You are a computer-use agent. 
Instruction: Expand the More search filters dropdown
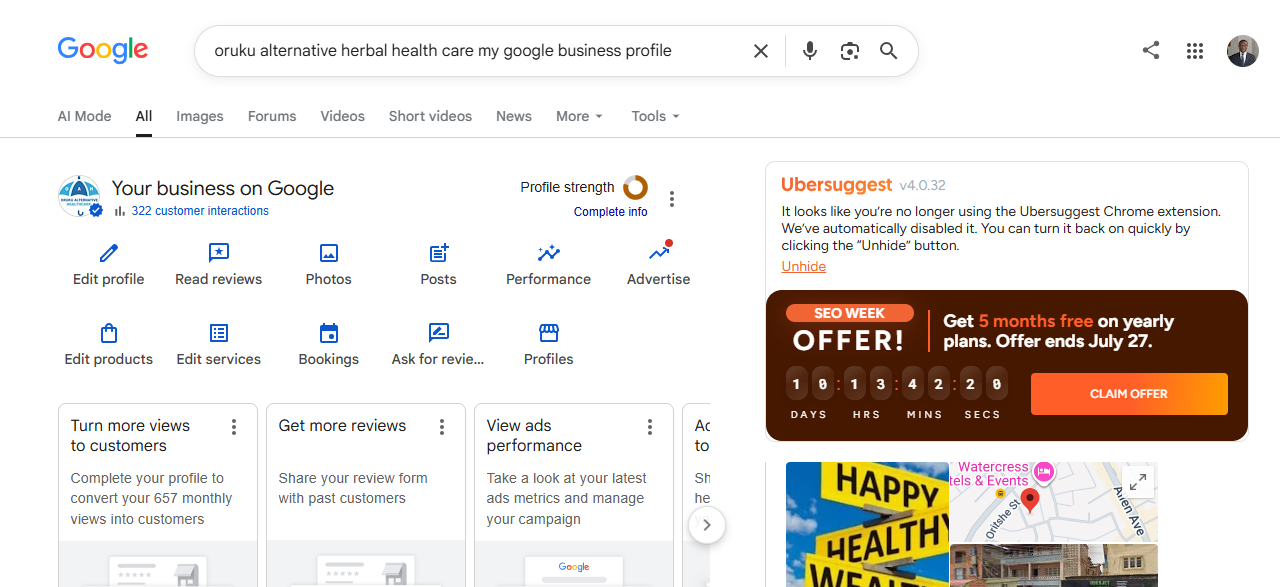pyautogui.click(x=580, y=116)
